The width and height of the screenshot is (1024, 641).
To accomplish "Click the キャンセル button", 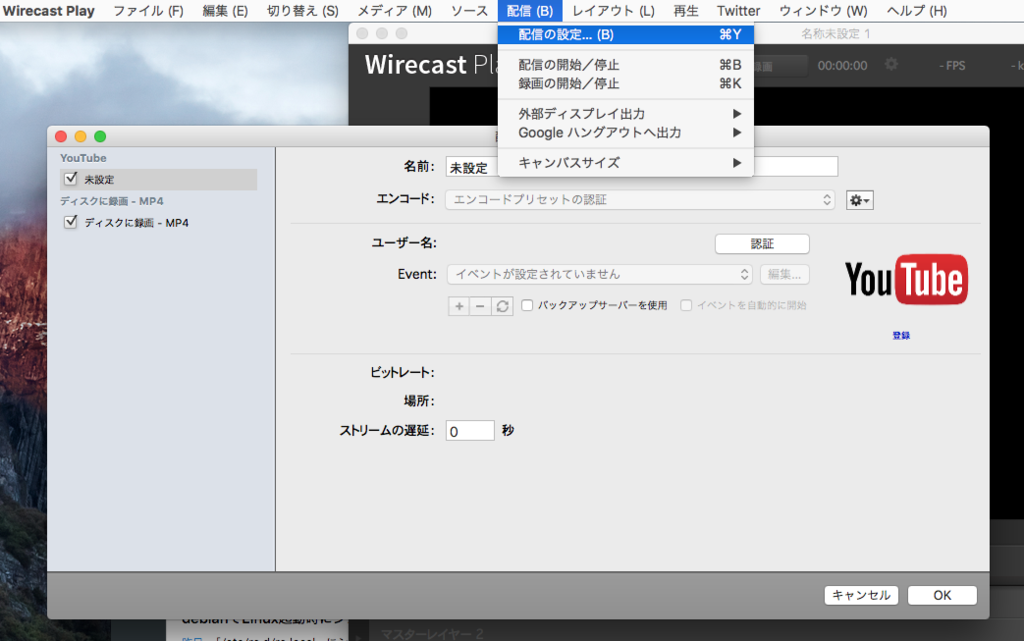I will (x=861, y=595).
